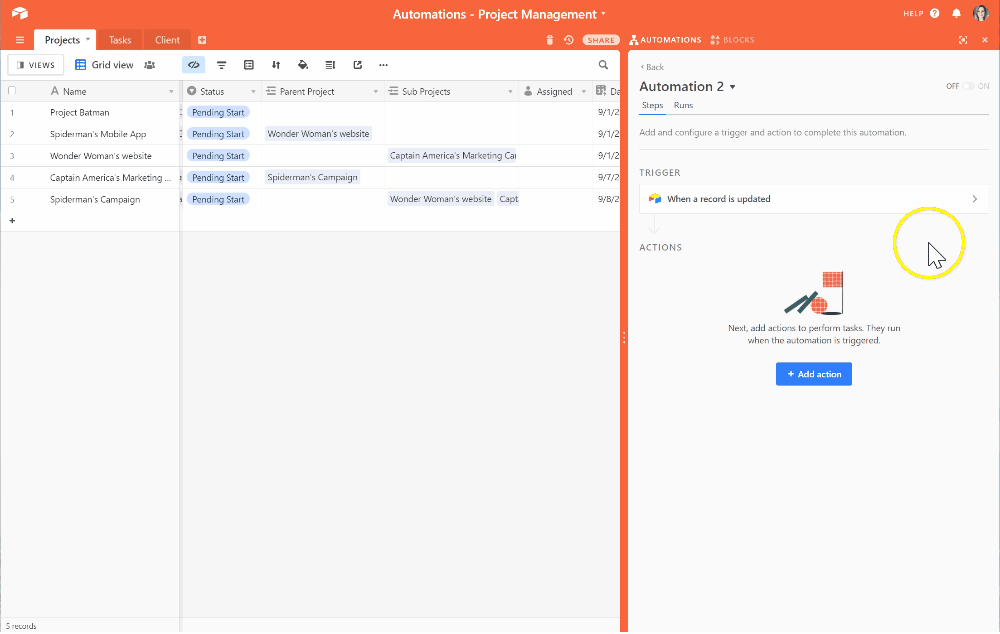
Task: Open the row coloring paint bucket
Action: 303,65
